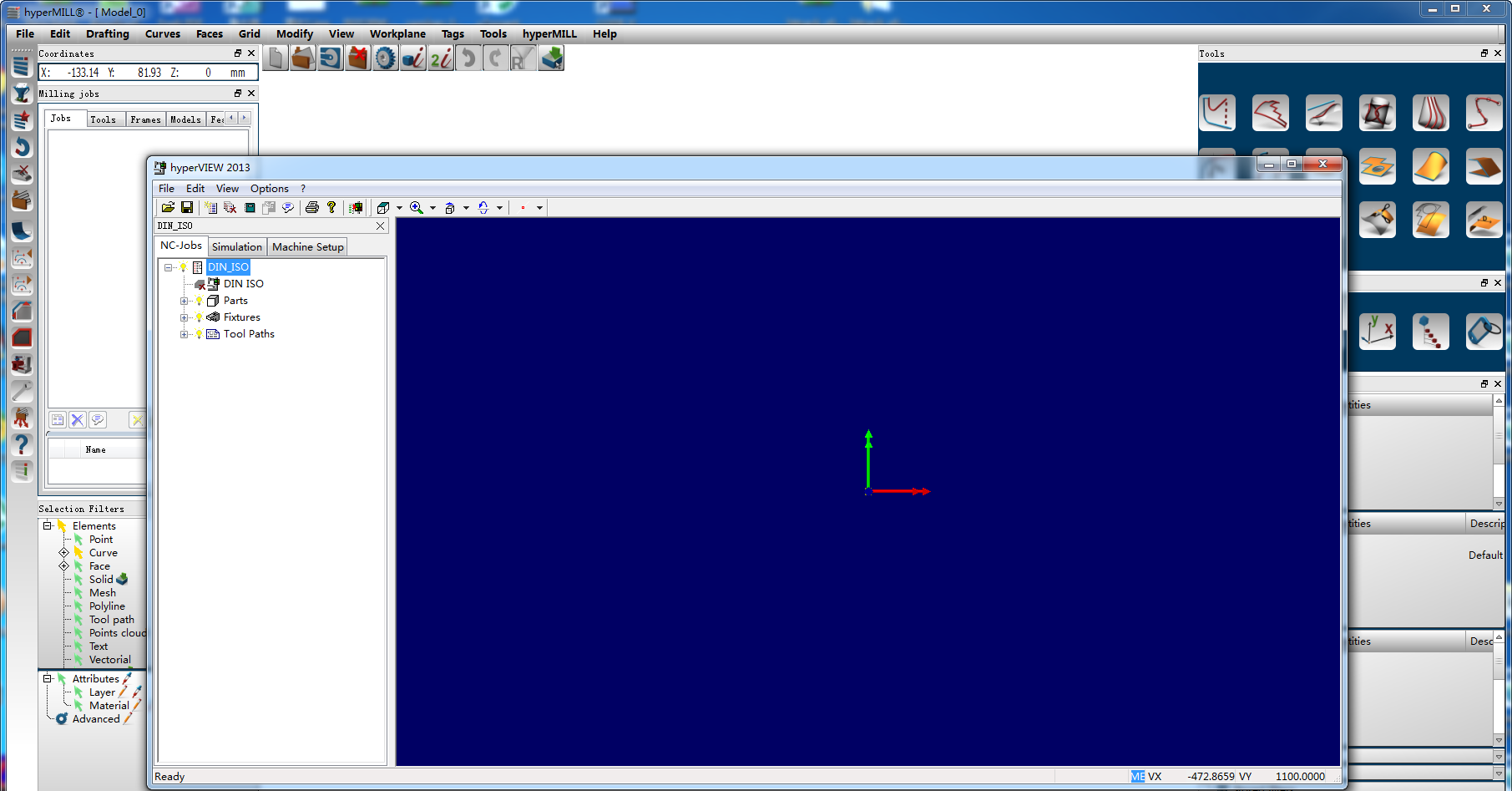Image resolution: width=1512 pixels, height=791 pixels.
Task: Expand the Parts tree node
Action: [184, 301]
